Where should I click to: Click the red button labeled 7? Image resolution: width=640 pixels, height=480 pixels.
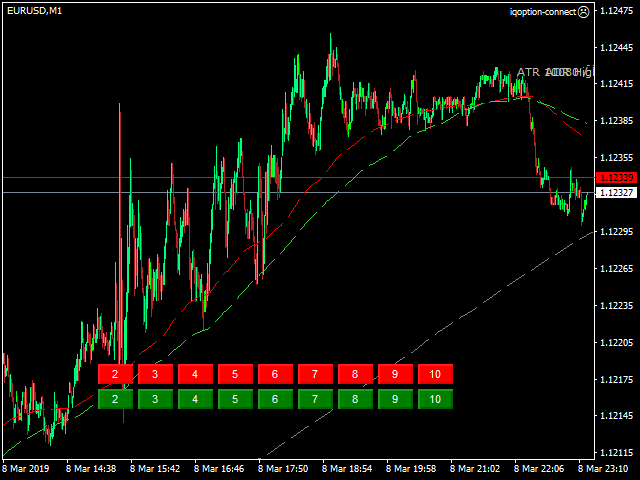tap(315, 374)
